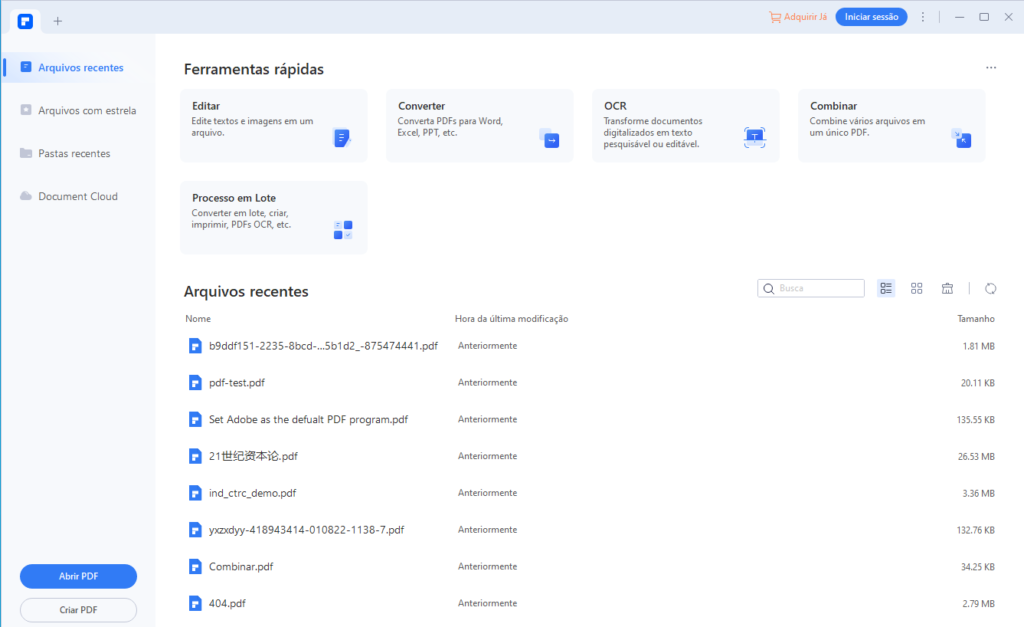Open the Editar quick tool card
The image size is (1024, 627).
[273, 125]
